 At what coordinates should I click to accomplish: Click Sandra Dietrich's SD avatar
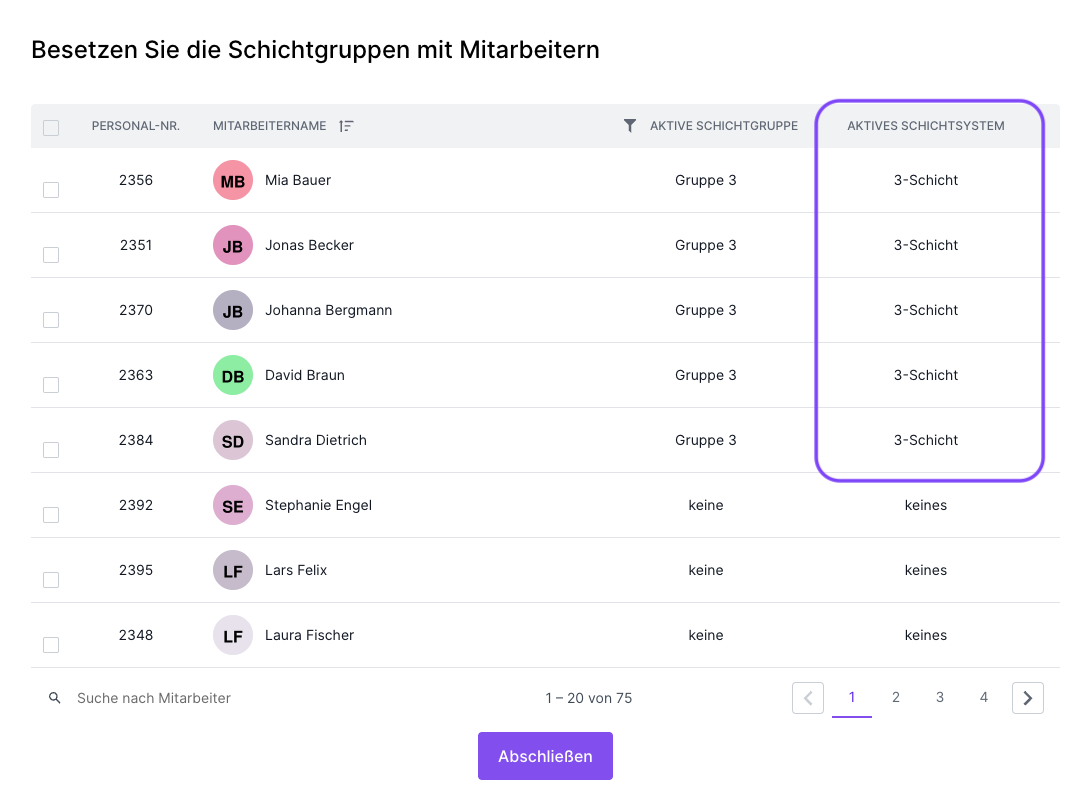232,441
